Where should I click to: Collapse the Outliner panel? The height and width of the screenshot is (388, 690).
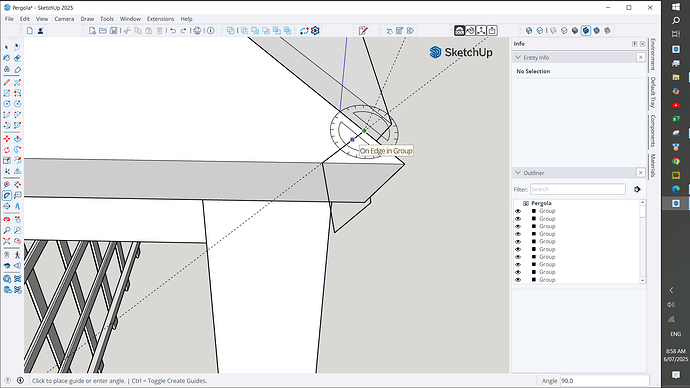(x=518, y=173)
